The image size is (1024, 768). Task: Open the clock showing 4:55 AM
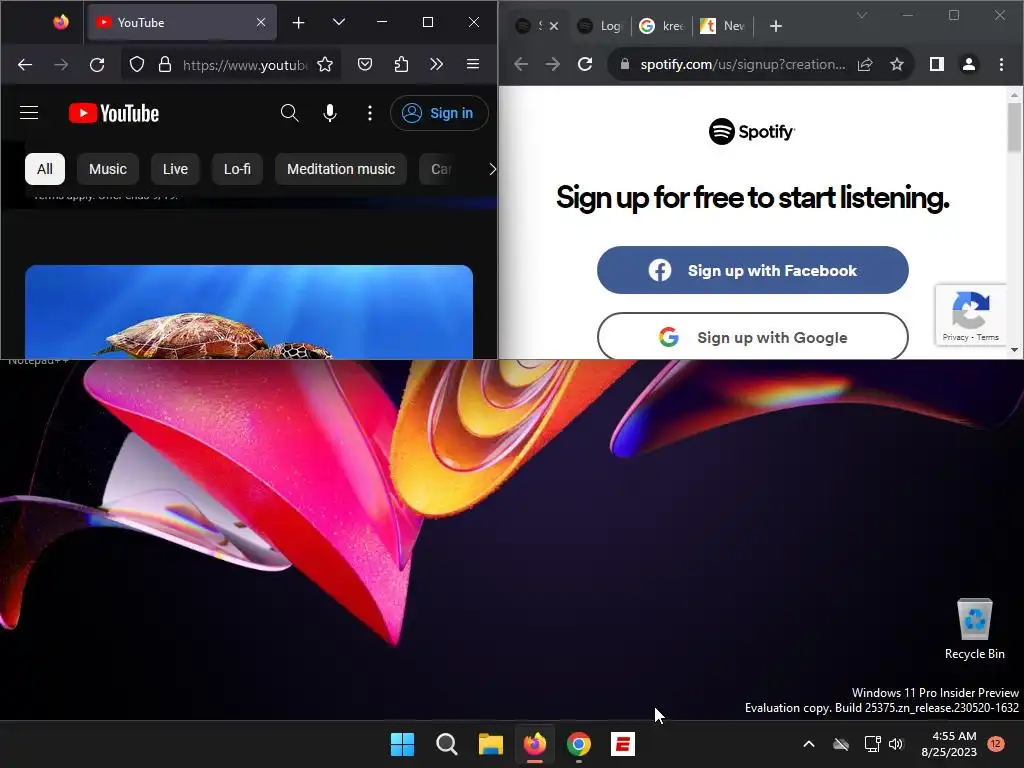click(949, 744)
